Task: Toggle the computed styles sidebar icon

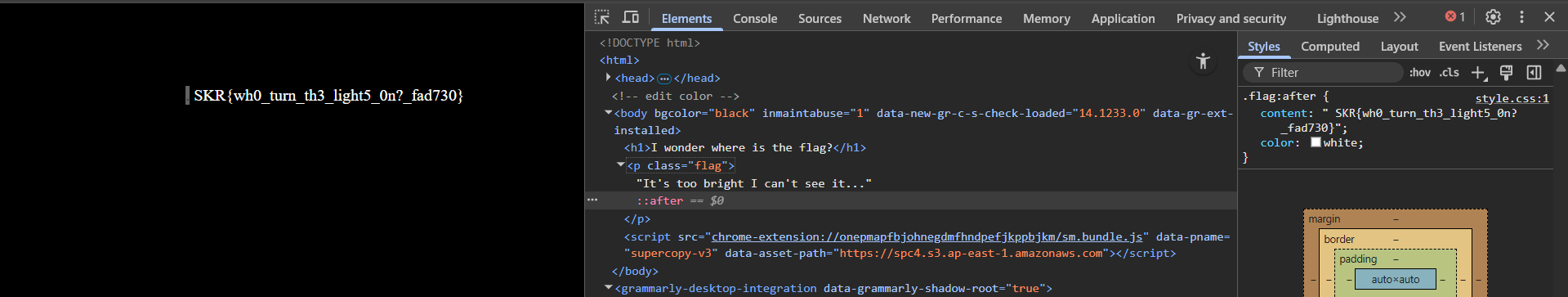Action: pos(1534,73)
